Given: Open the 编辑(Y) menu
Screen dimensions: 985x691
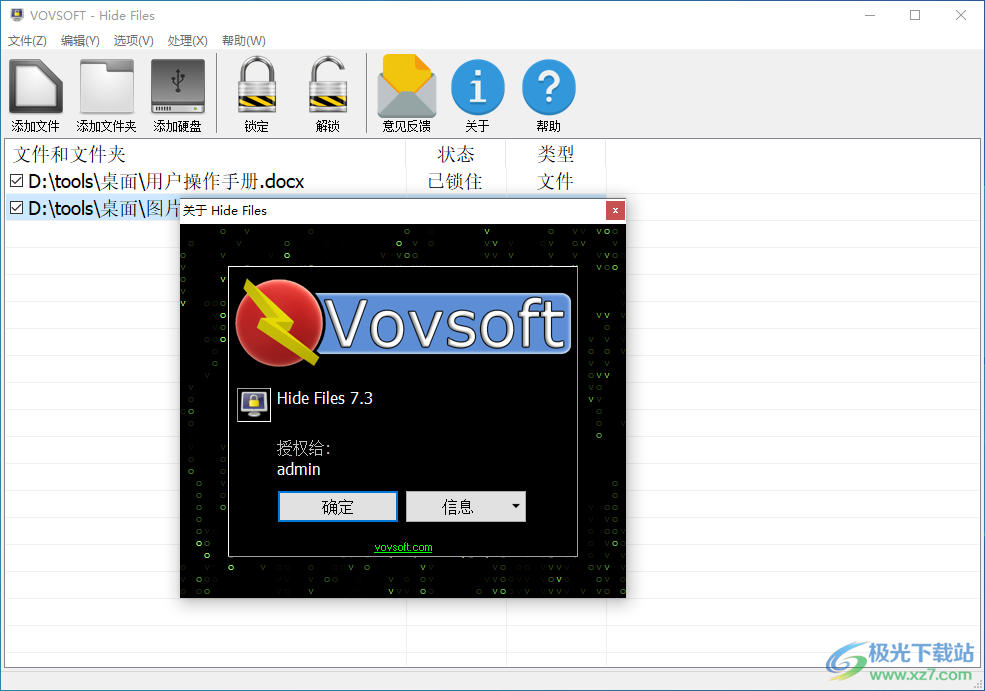Looking at the screenshot, I should (x=80, y=41).
